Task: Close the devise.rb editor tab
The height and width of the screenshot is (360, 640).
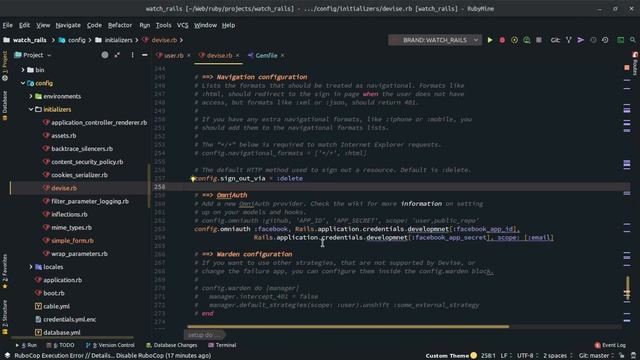Action: (x=238, y=56)
